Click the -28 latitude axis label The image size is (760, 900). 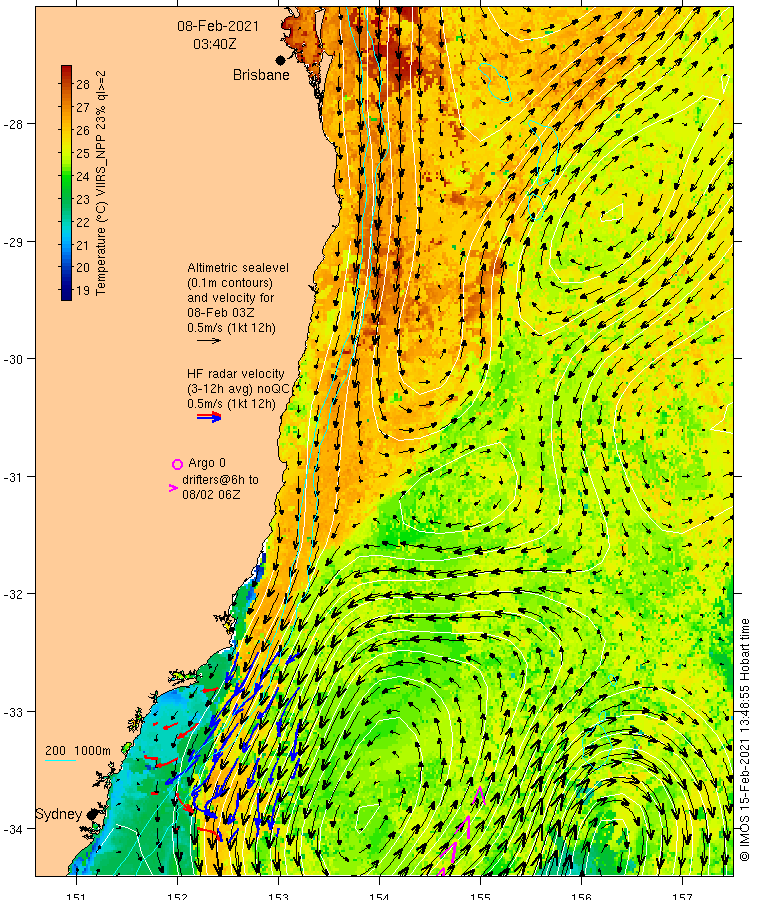pyautogui.click(x=13, y=125)
